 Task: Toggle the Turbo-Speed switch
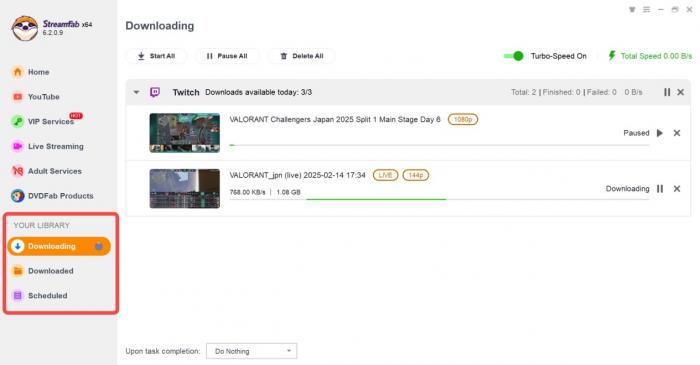coord(513,56)
